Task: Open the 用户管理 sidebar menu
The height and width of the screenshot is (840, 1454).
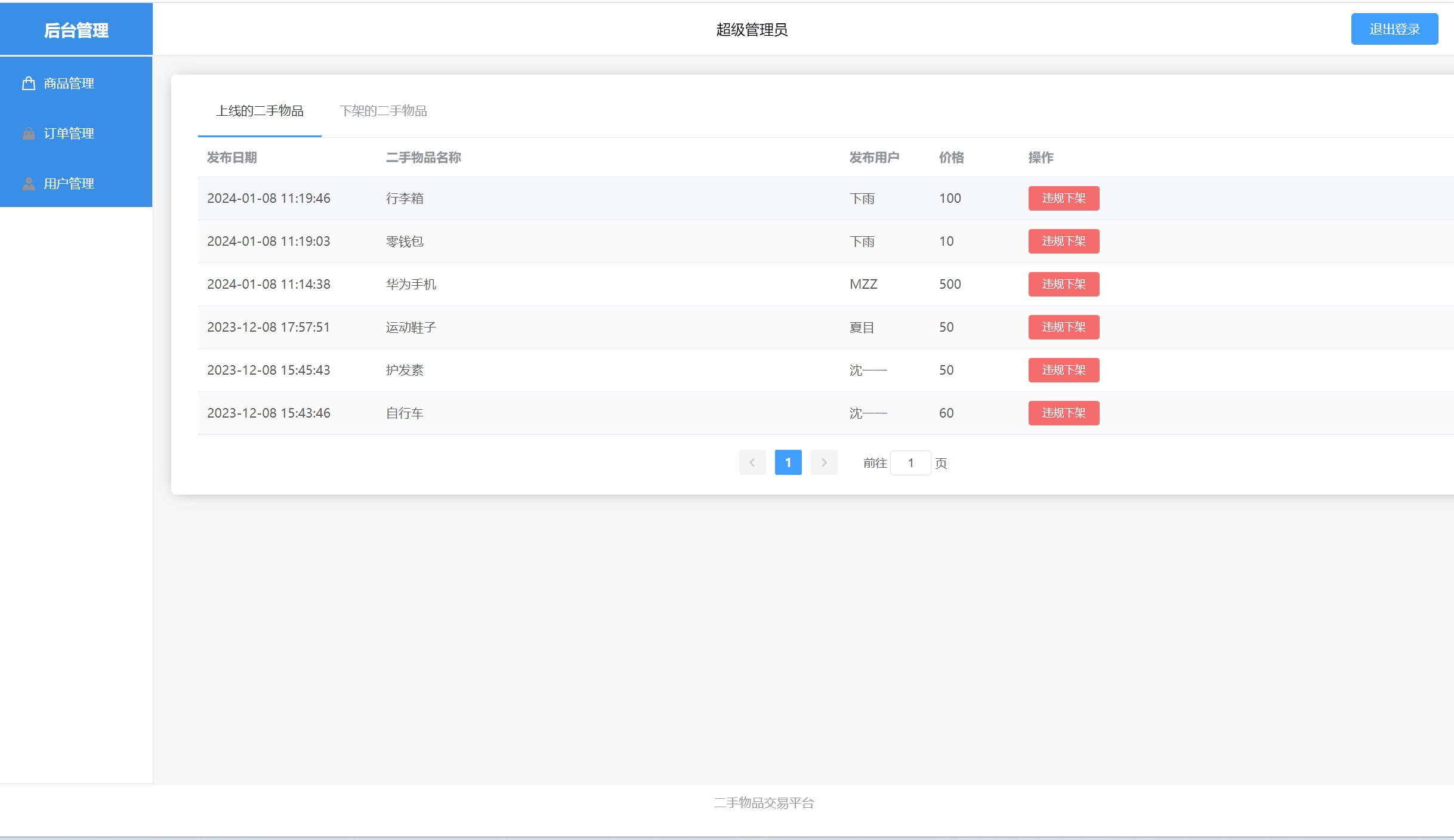Action: point(69,184)
